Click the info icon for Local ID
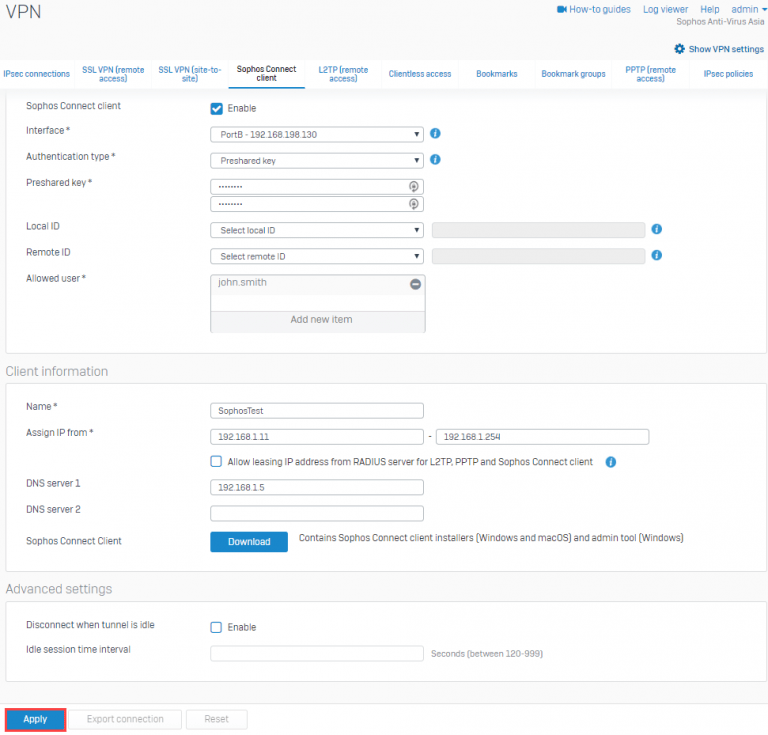Image resolution: width=768 pixels, height=735 pixels. (657, 229)
